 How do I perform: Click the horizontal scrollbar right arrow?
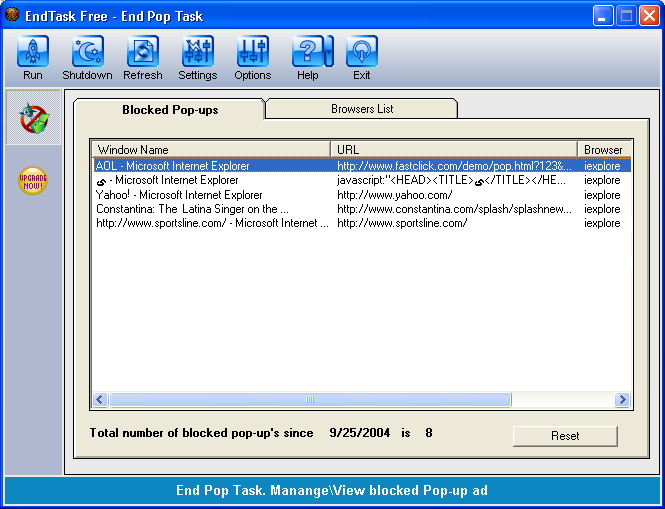[622, 399]
